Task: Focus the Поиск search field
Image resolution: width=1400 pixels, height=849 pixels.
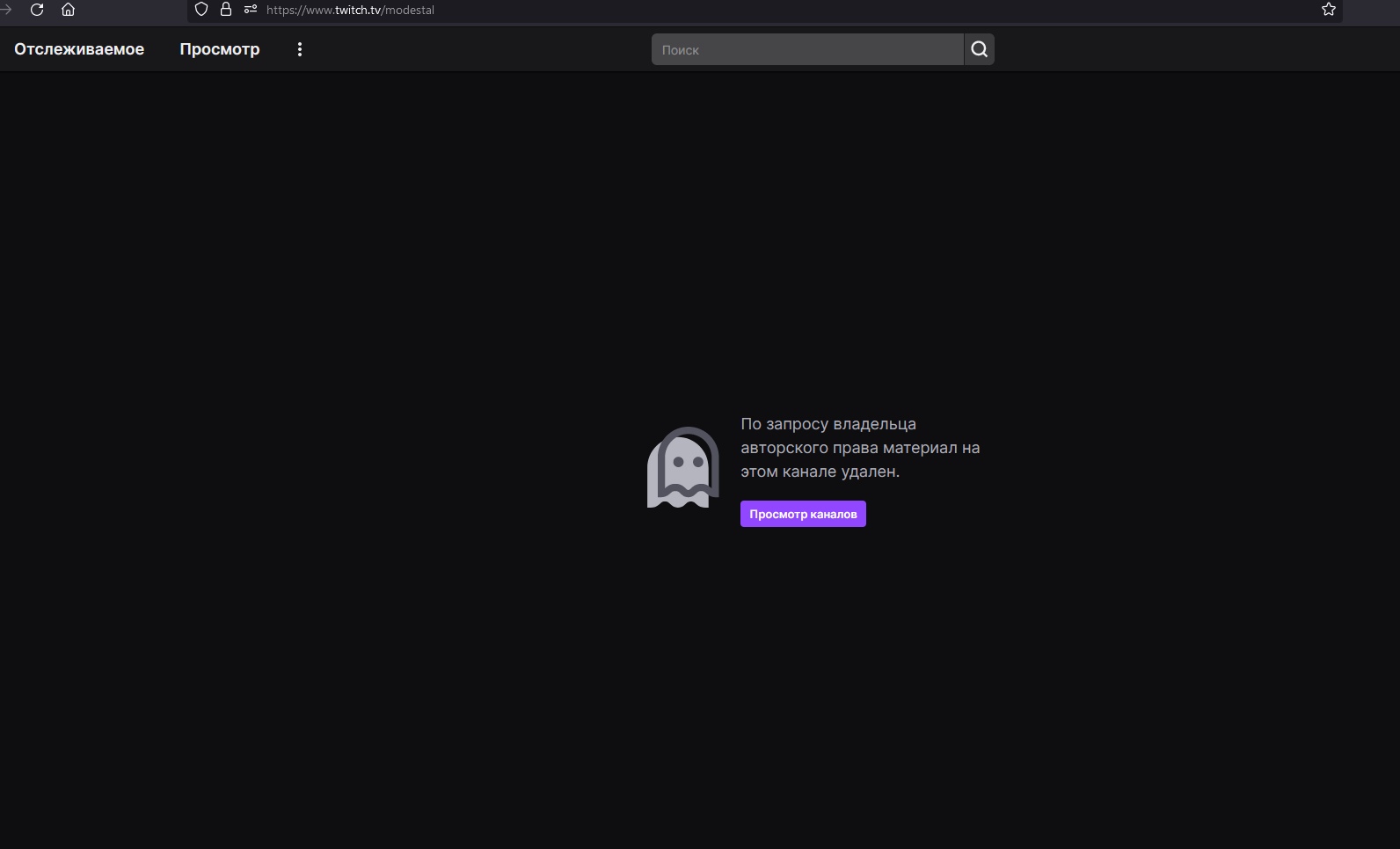Action: [x=807, y=49]
